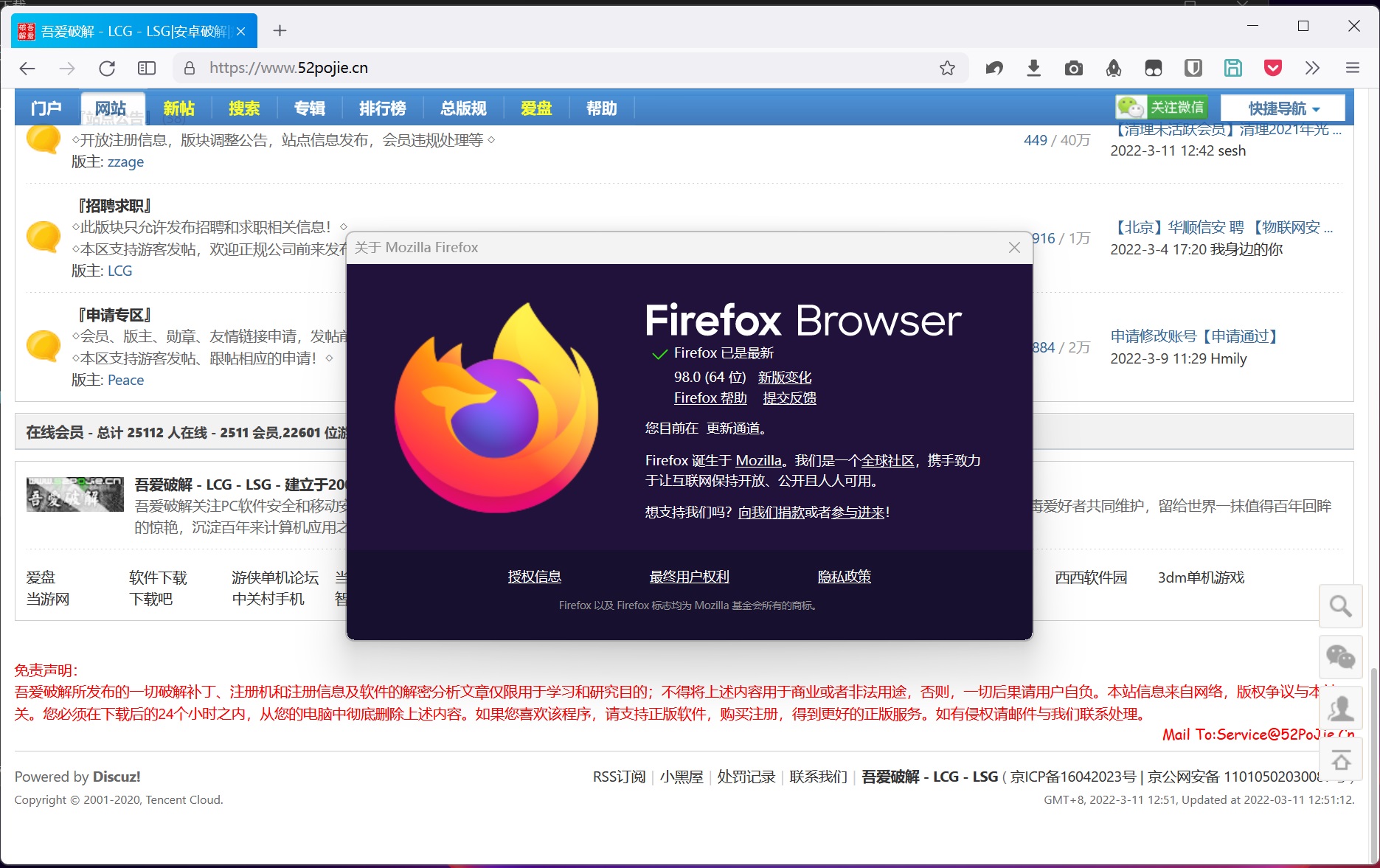Open the 隐私政策 privacy policy link
This screenshot has height=868, width=1380.
845,577
